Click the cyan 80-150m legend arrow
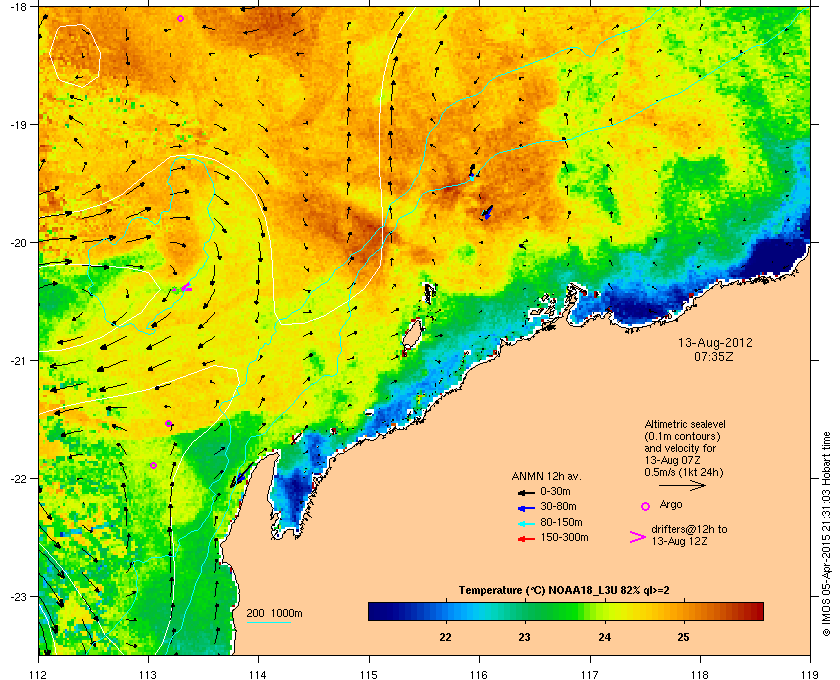Viewport: 840px width, 680px height. tap(527, 523)
